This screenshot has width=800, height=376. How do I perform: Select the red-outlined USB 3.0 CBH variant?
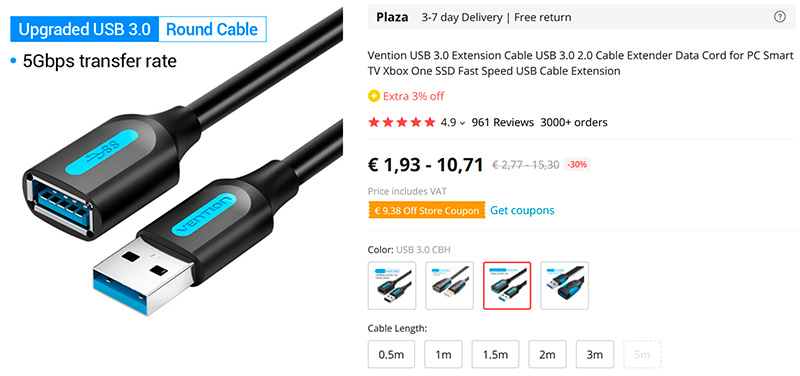click(x=507, y=286)
